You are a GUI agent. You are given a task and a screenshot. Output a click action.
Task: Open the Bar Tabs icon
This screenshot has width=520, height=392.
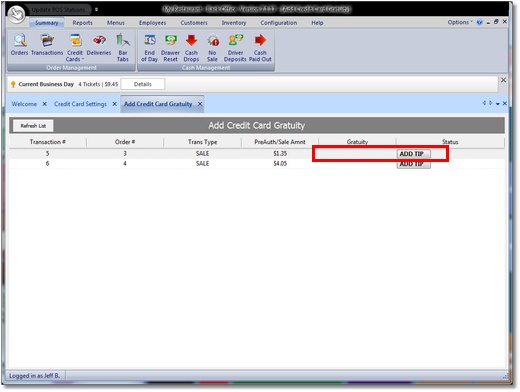coord(123,48)
